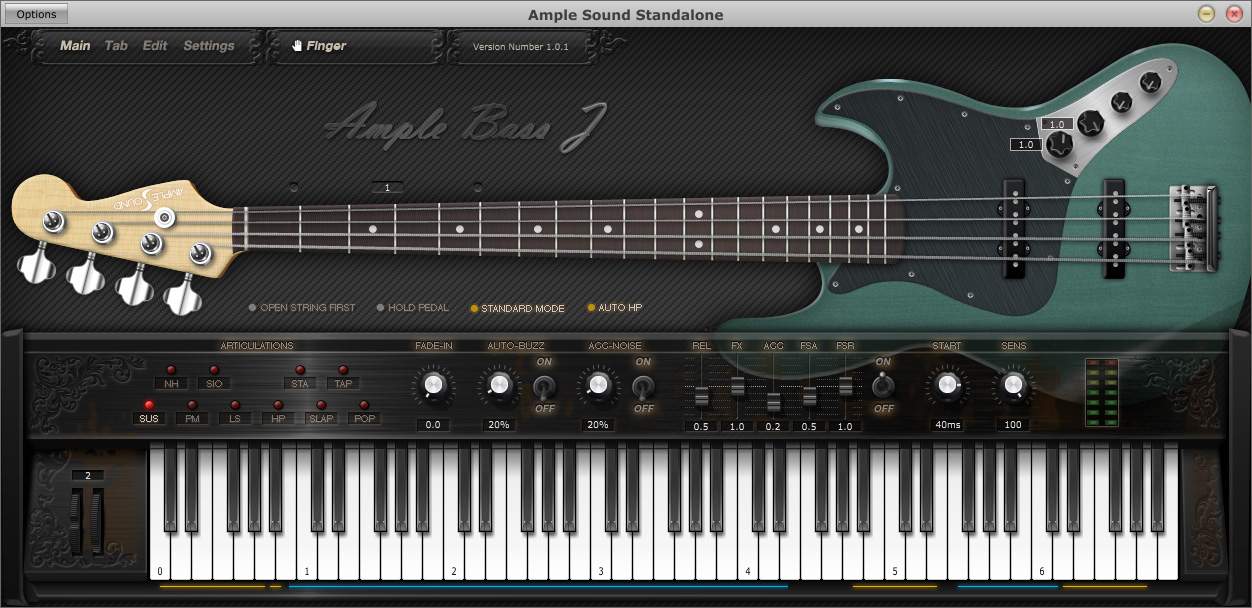This screenshot has width=1252, height=608.
Task: Click the REL slider fader
Action: coord(701,397)
